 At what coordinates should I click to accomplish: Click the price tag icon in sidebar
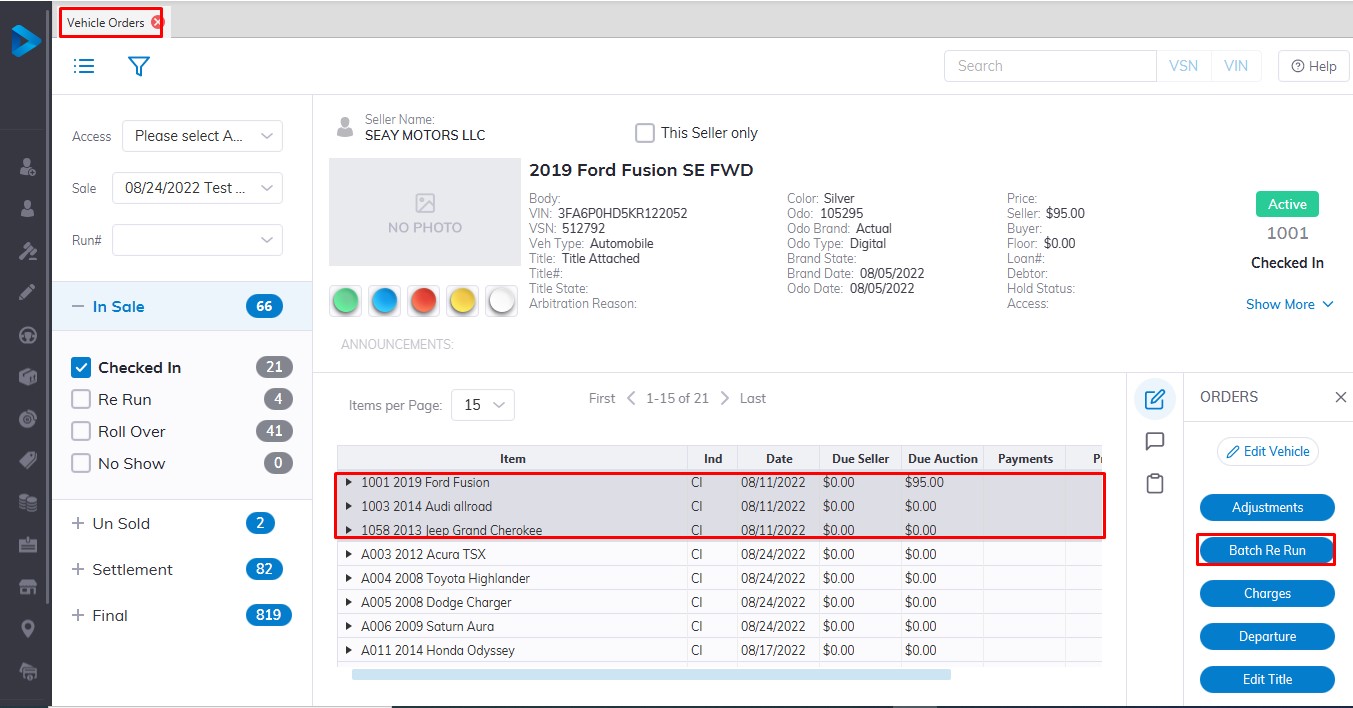point(28,460)
